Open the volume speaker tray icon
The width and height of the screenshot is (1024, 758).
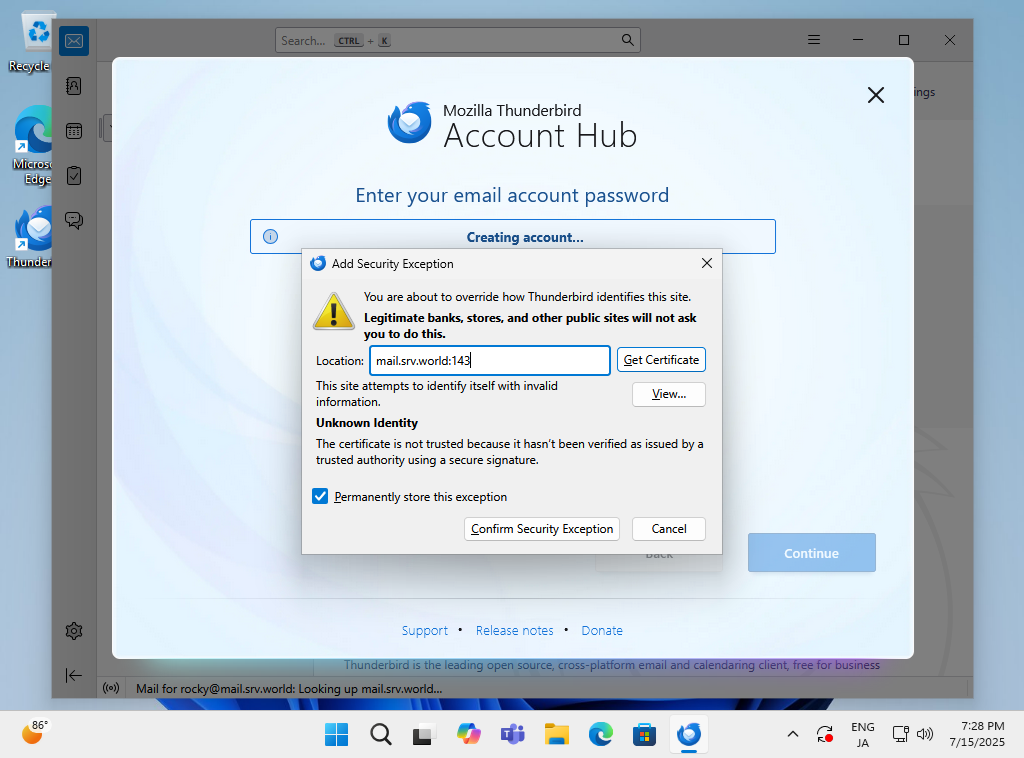(x=925, y=734)
